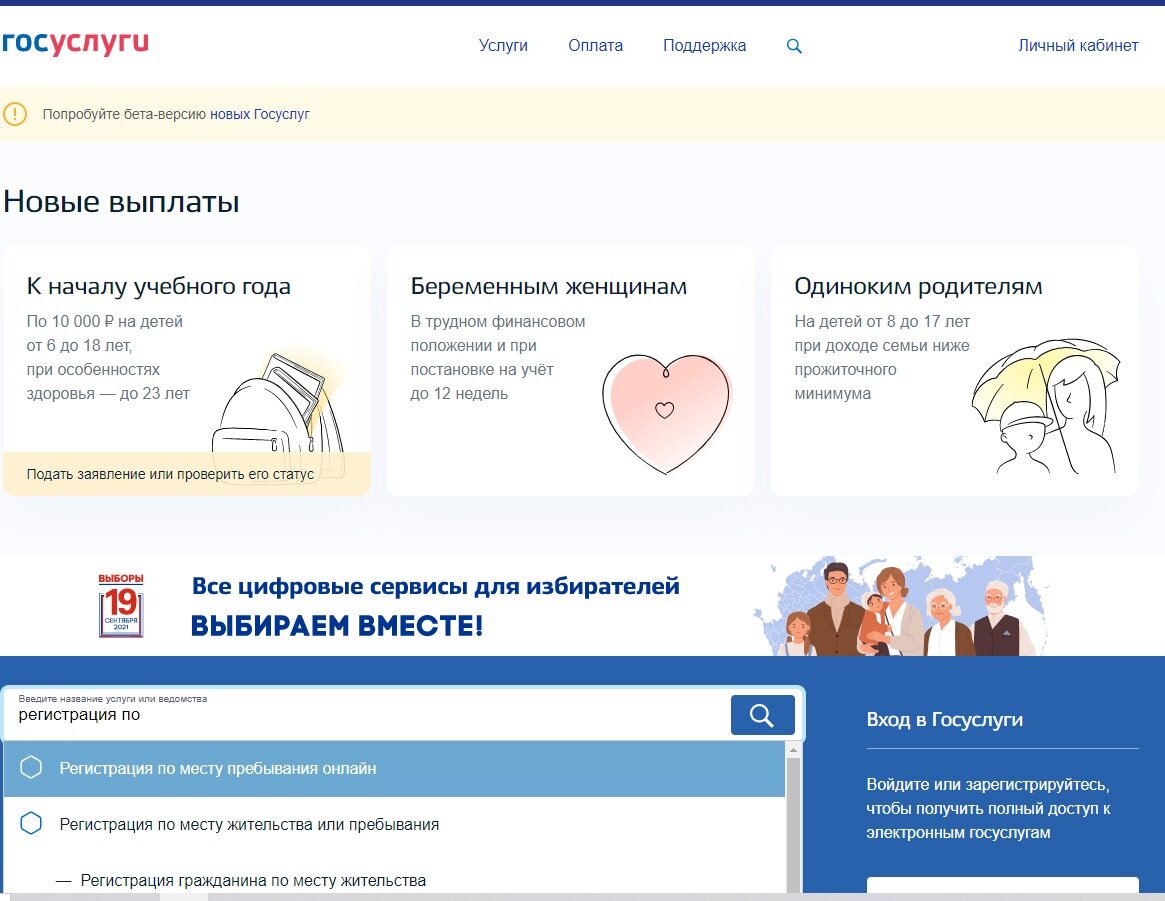Click text На детей от 8 до 17 лет

point(882,322)
